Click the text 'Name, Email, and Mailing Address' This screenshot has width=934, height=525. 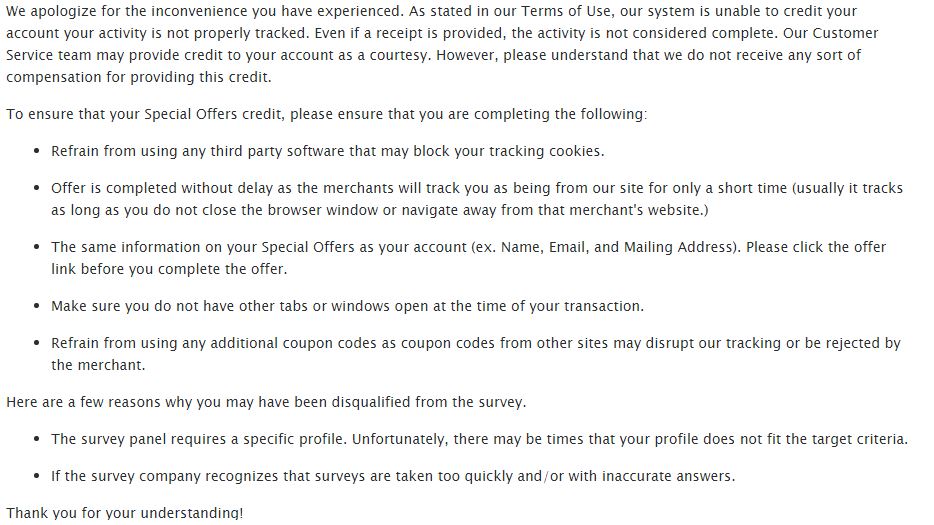click(x=617, y=247)
